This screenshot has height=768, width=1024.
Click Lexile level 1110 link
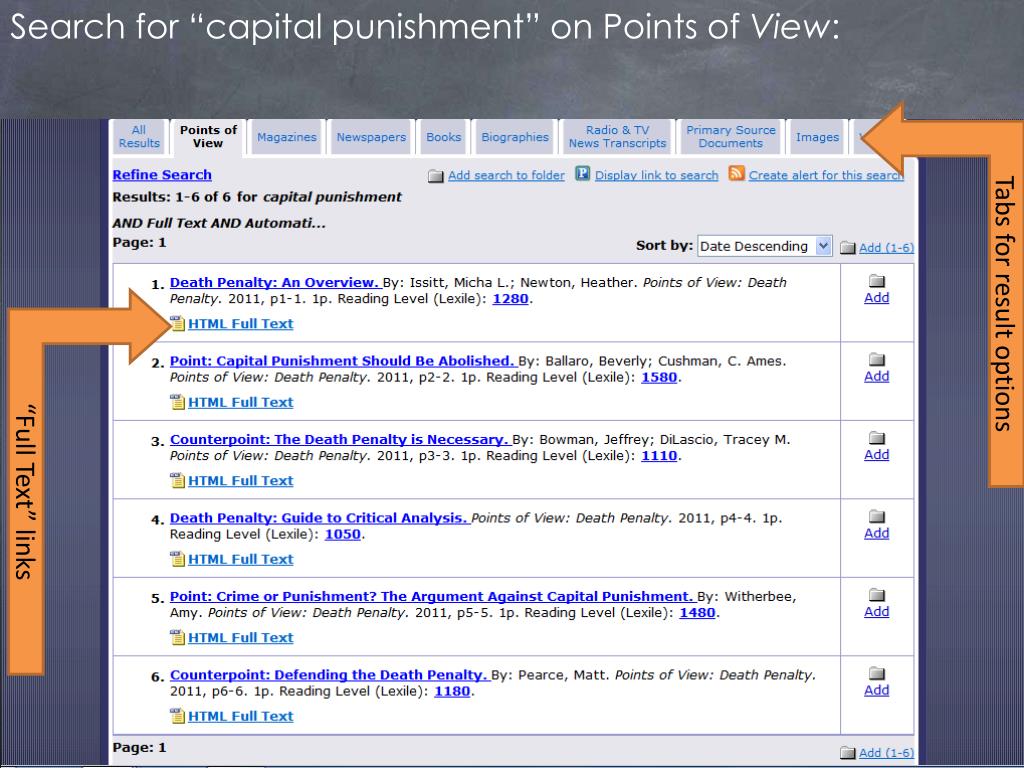[x=659, y=456]
